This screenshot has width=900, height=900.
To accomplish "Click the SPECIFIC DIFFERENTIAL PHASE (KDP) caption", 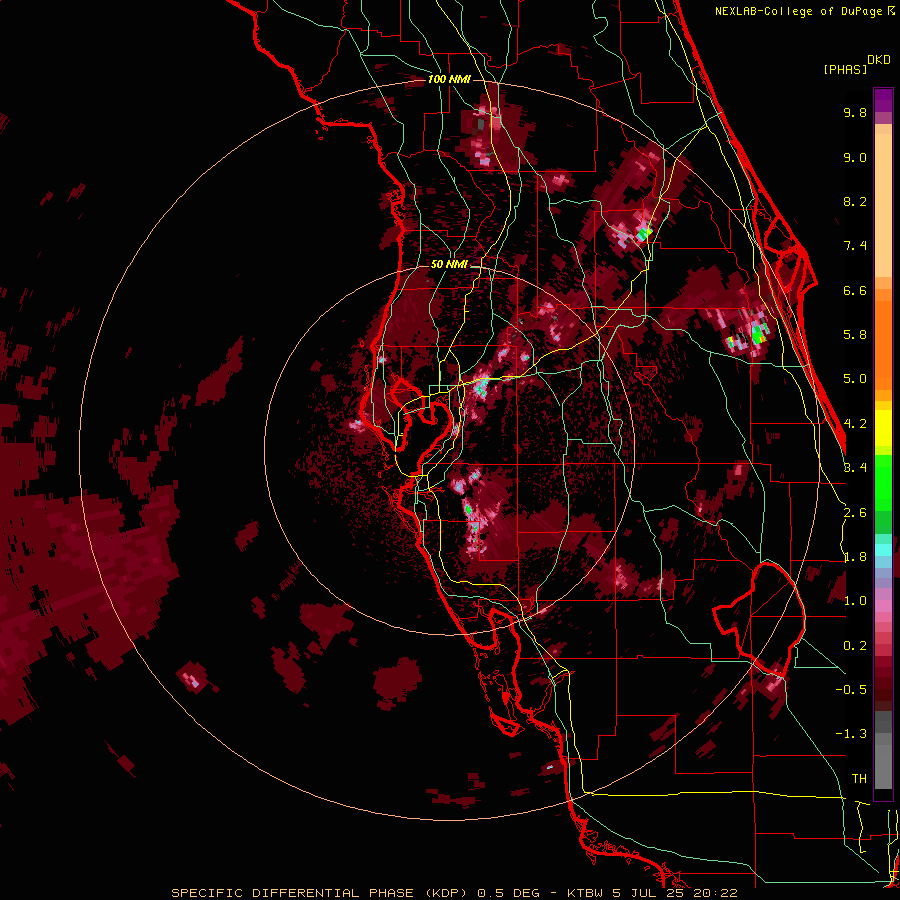I will [320, 893].
